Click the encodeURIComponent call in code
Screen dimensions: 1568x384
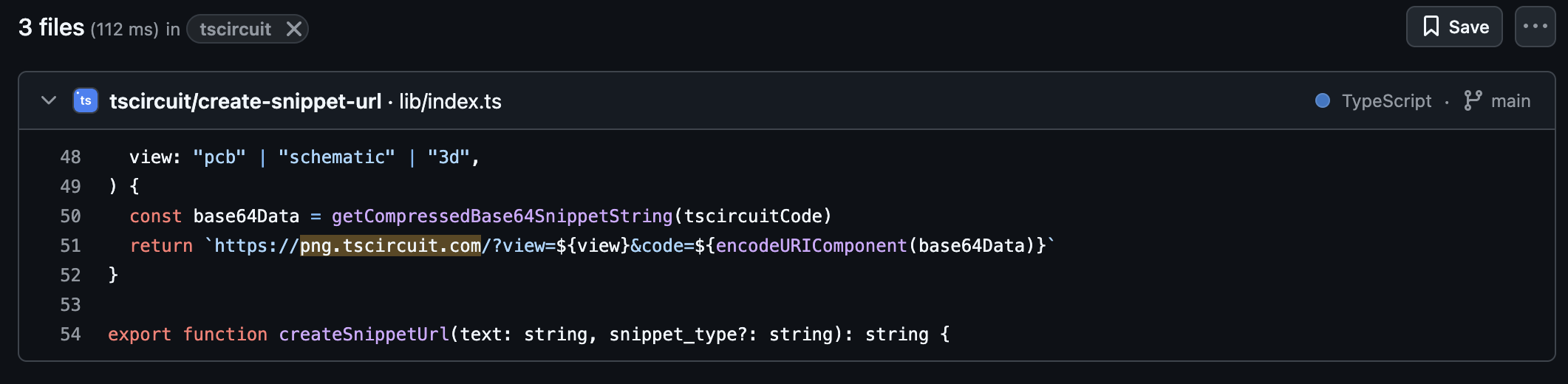click(x=811, y=246)
